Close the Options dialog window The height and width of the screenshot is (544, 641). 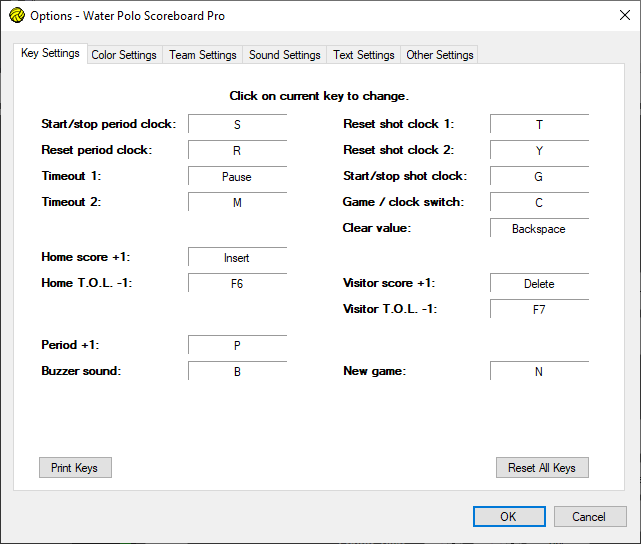pyautogui.click(x=617, y=16)
